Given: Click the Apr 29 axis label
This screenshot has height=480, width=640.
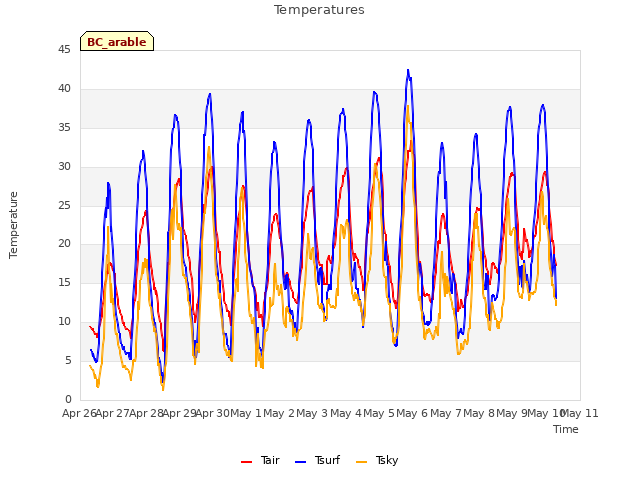Looking at the screenshot, I should [180, 413].
